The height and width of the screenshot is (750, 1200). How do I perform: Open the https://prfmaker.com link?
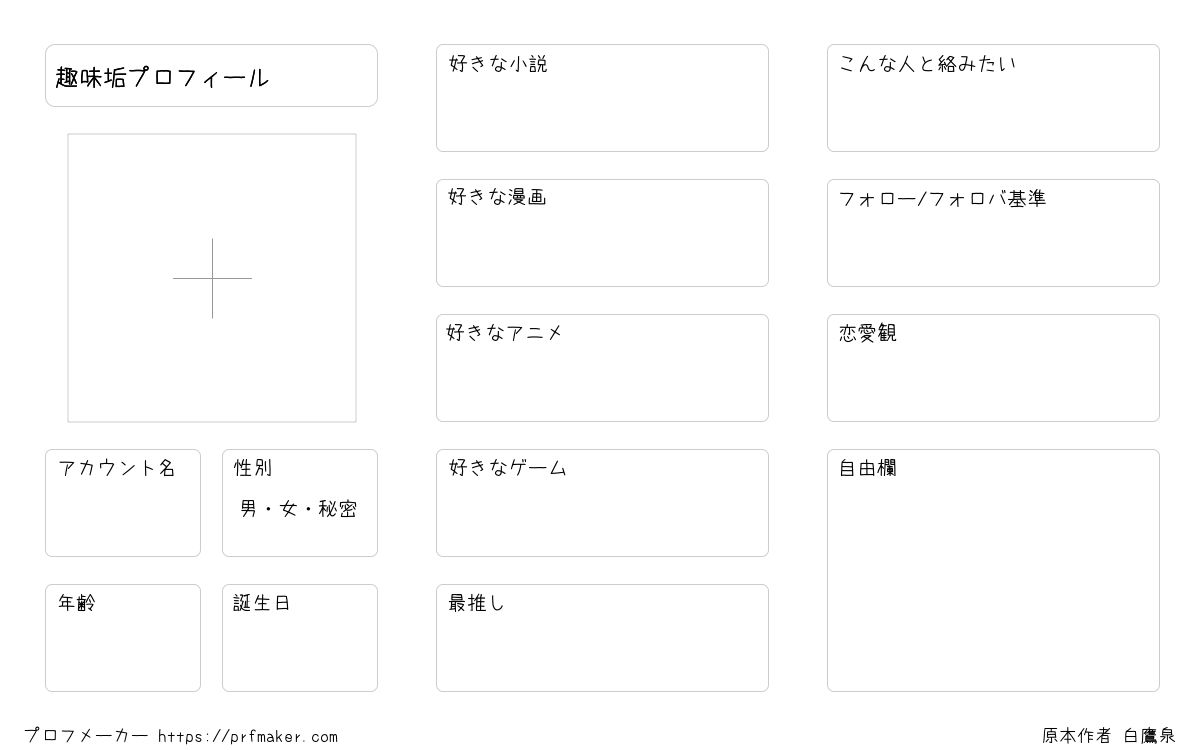pos(248,737)
